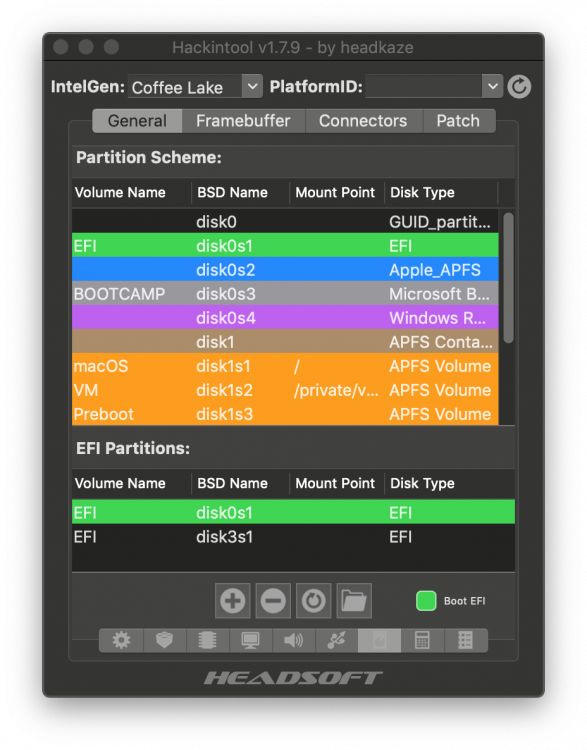Select disk0s1 row in EFI Partitions list
587x750 pixels.
click(x=293, y=512)
